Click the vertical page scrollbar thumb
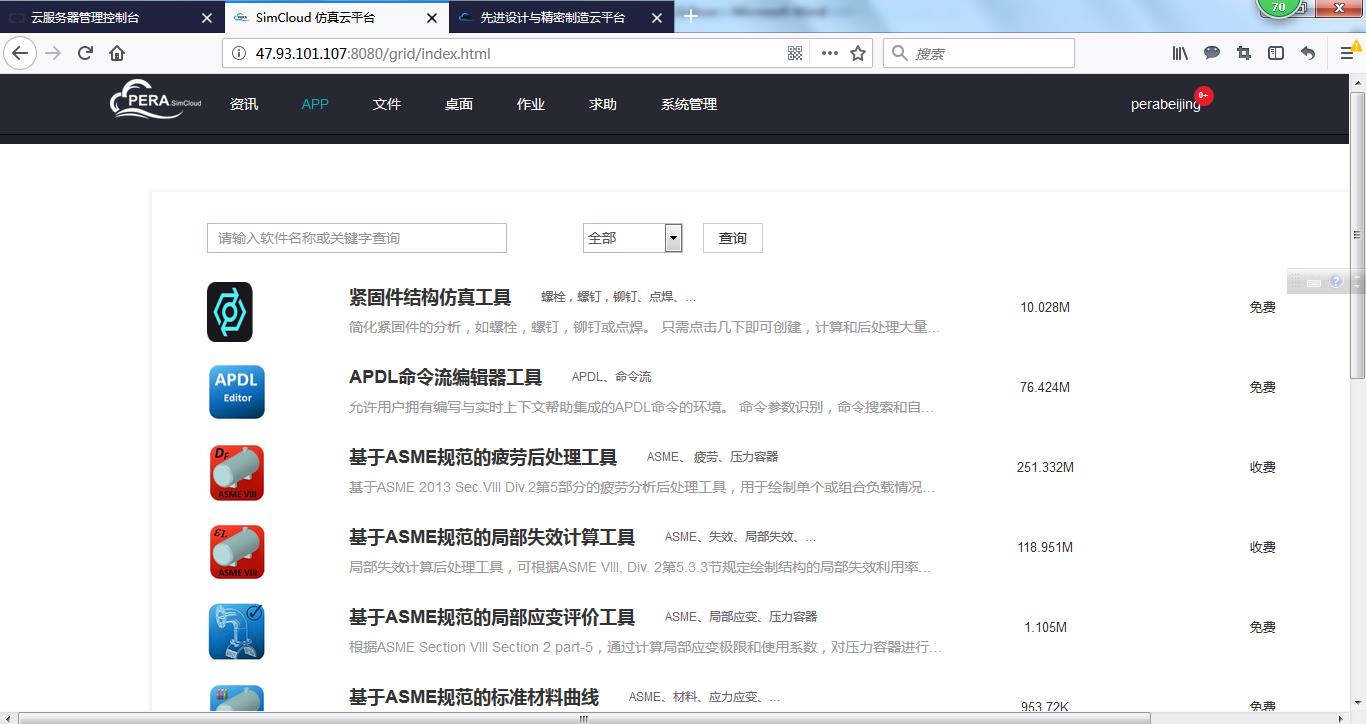 pyautogui.click(x=1357, y=235)
